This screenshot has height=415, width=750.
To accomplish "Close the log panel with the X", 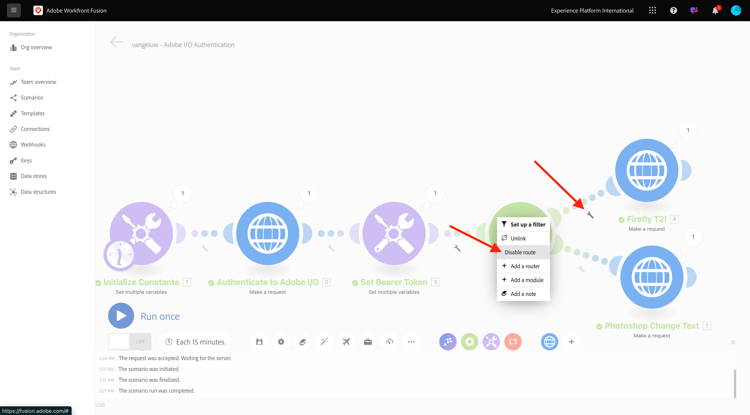I will 733,342.
